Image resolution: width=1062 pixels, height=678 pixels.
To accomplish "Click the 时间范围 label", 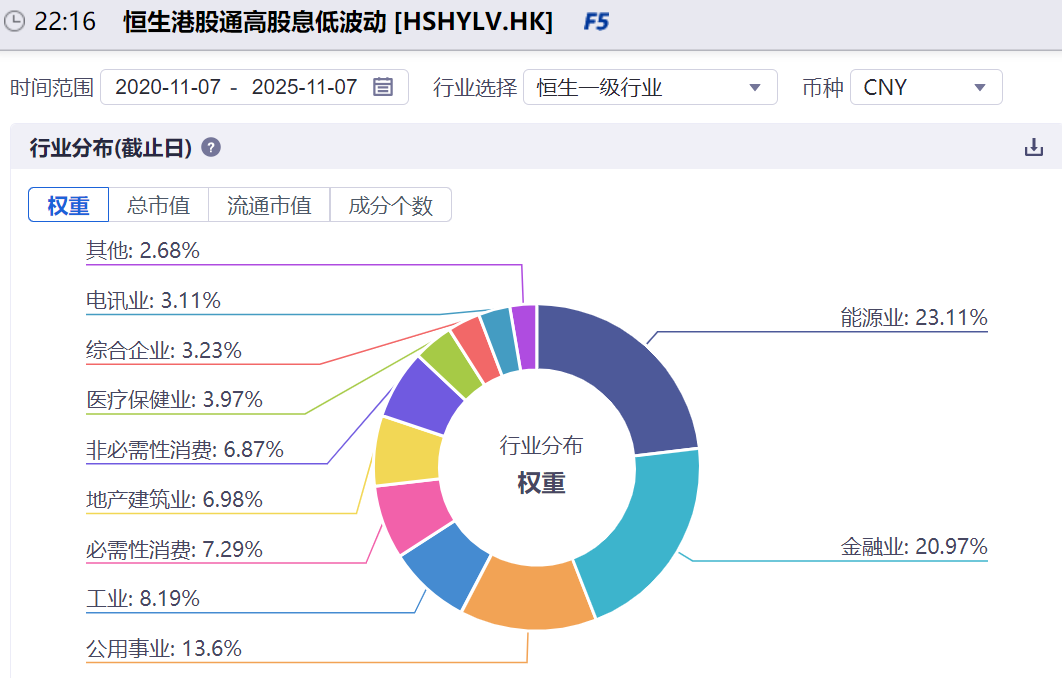I will pos(51,87).
